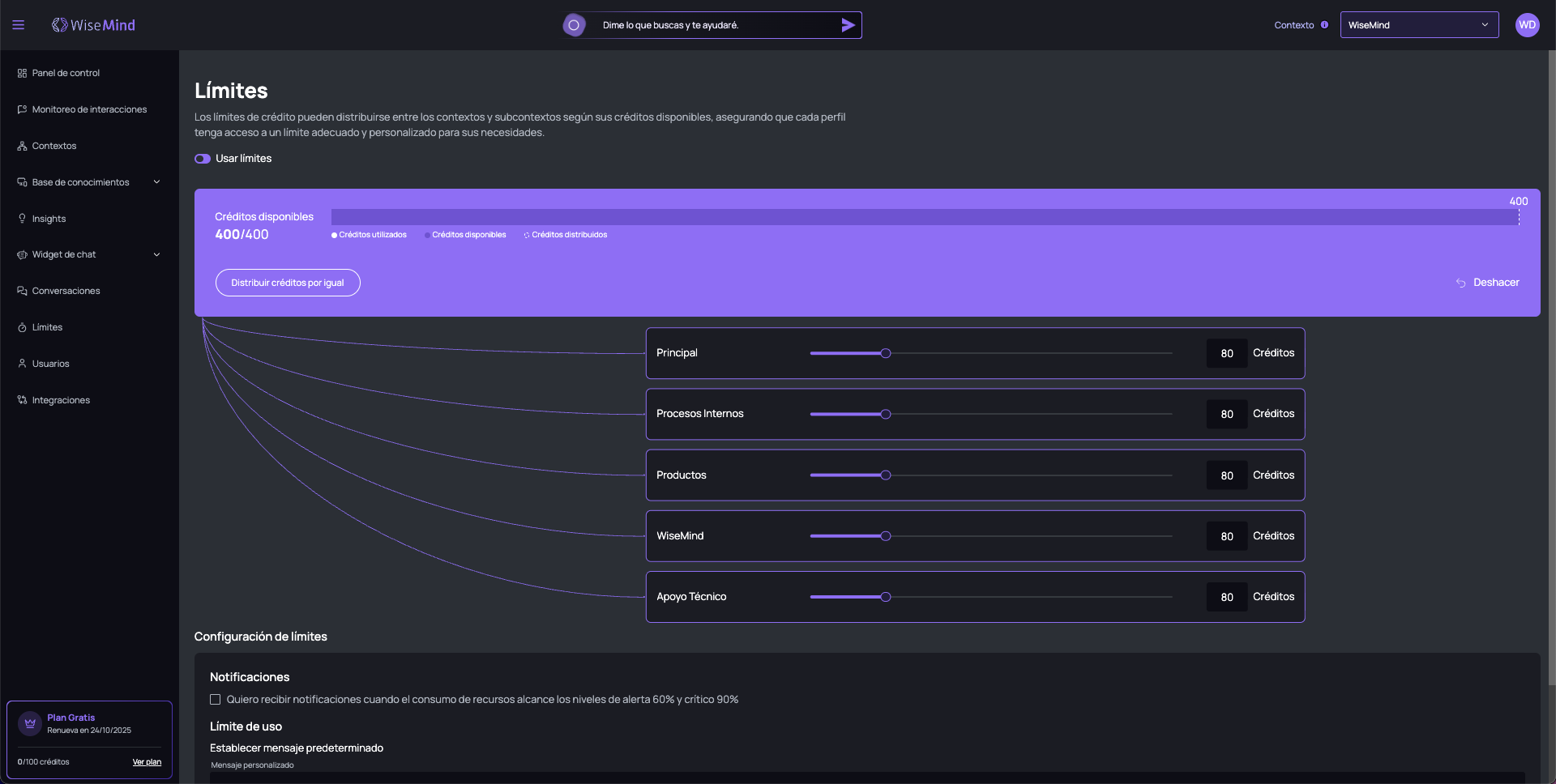Click the Apoyo Técnico credits value field
1556x784 pixels.
1226,597
